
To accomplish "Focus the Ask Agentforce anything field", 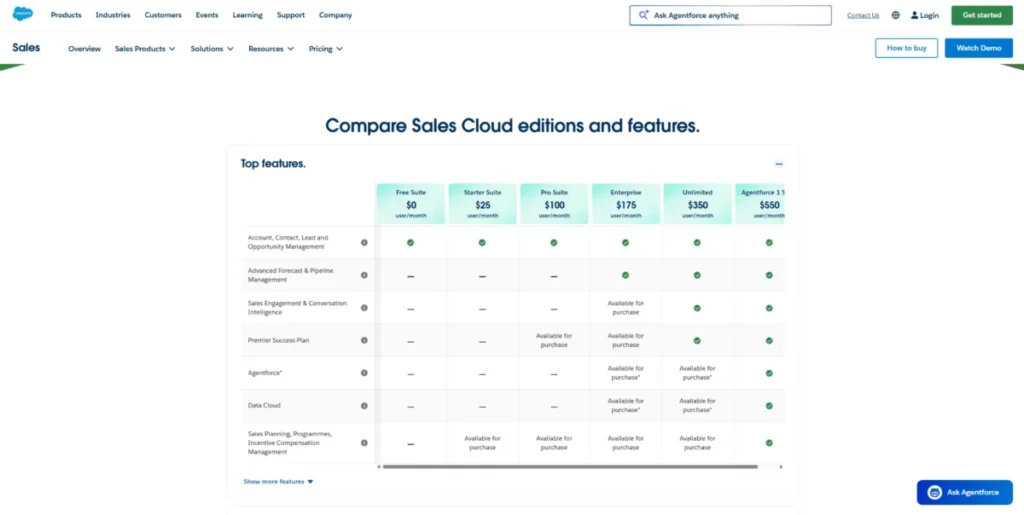I will (x=730, y=15).
